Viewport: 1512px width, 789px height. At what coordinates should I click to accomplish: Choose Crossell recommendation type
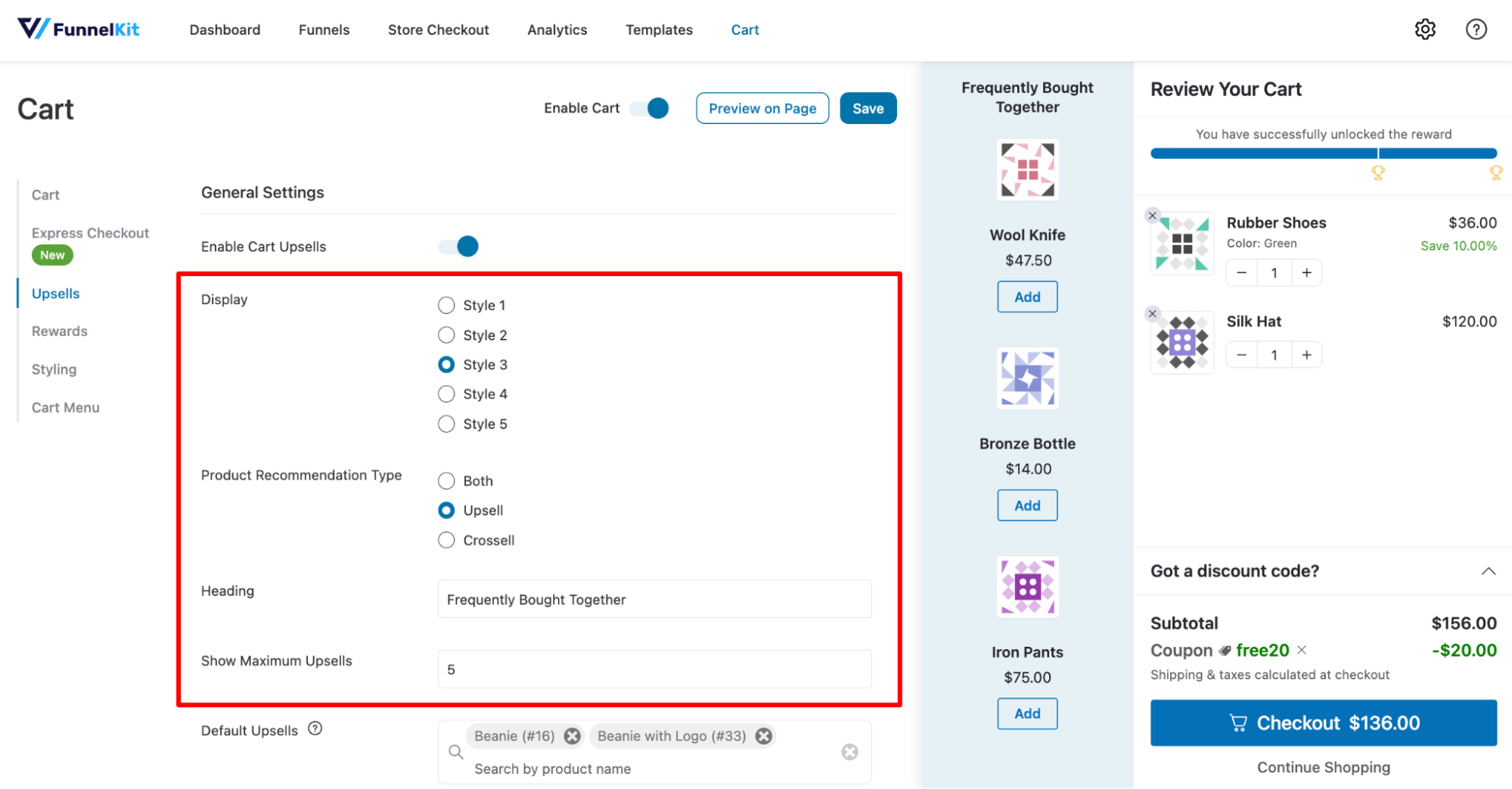(446, 540)
